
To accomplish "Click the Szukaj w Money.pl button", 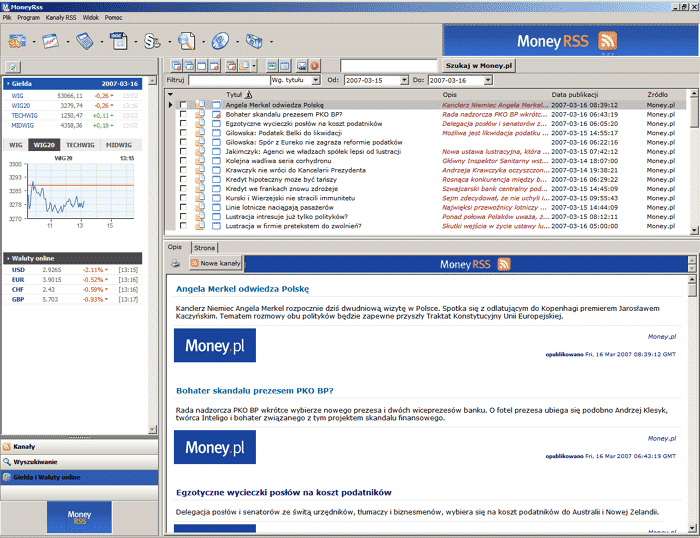I will pos(479,66).
